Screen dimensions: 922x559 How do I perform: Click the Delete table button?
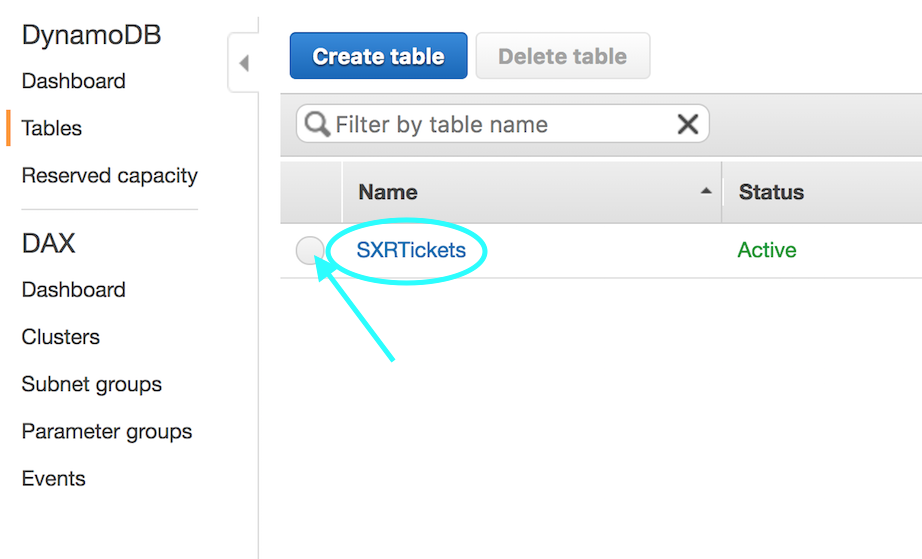[x=563, y=56]
